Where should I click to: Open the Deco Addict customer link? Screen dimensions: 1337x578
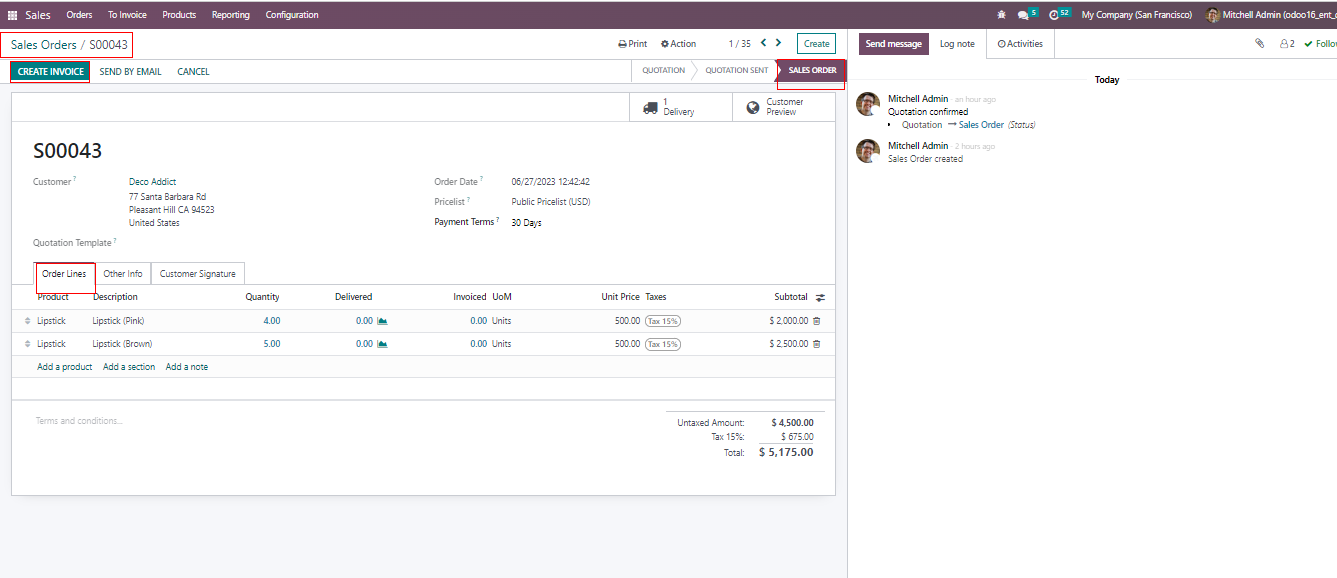coord(152,182)
